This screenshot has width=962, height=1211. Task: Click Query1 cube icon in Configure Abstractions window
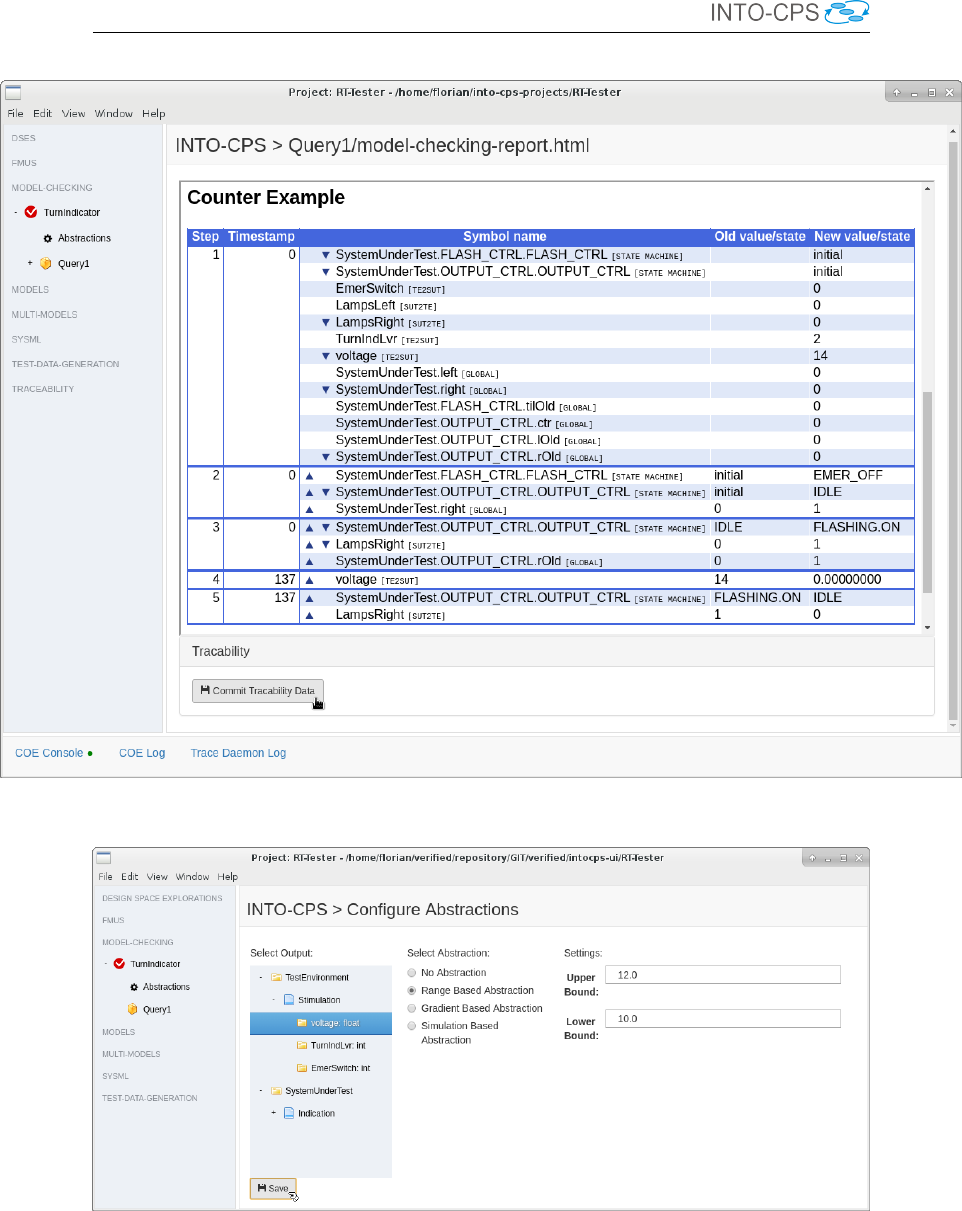(132, 1009)
